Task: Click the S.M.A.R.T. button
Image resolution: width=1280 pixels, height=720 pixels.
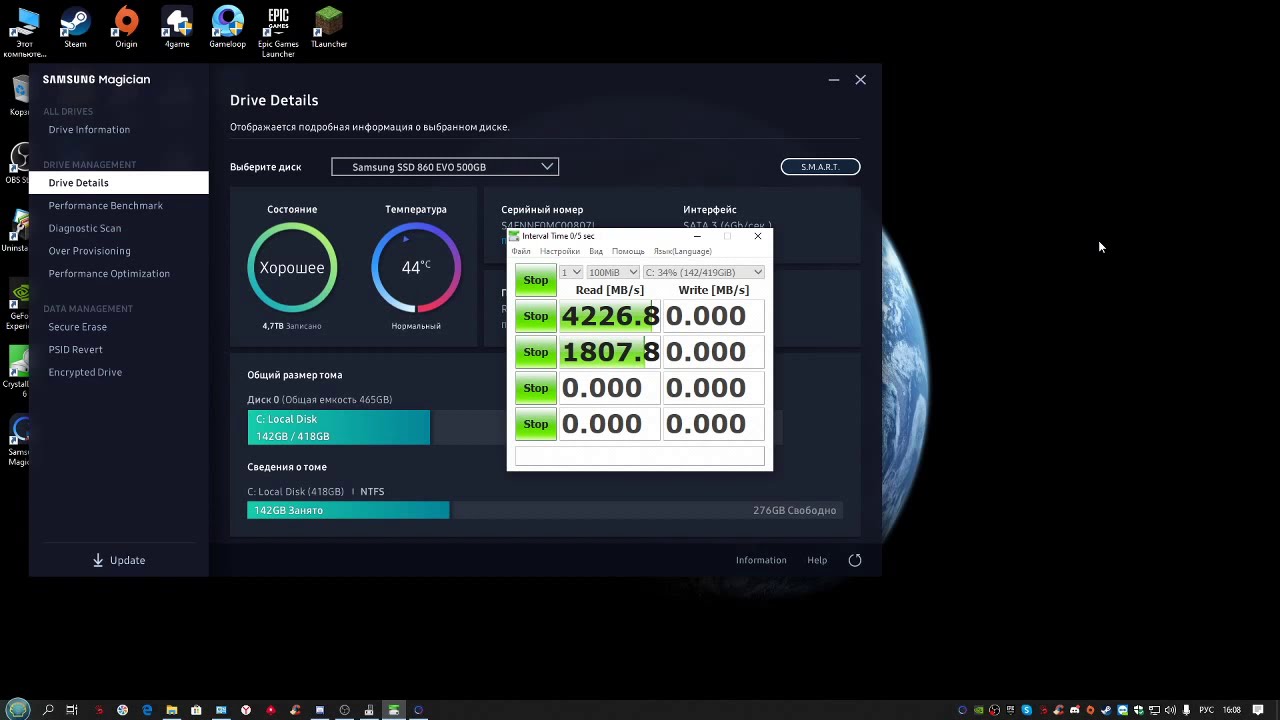Action: 820,167
